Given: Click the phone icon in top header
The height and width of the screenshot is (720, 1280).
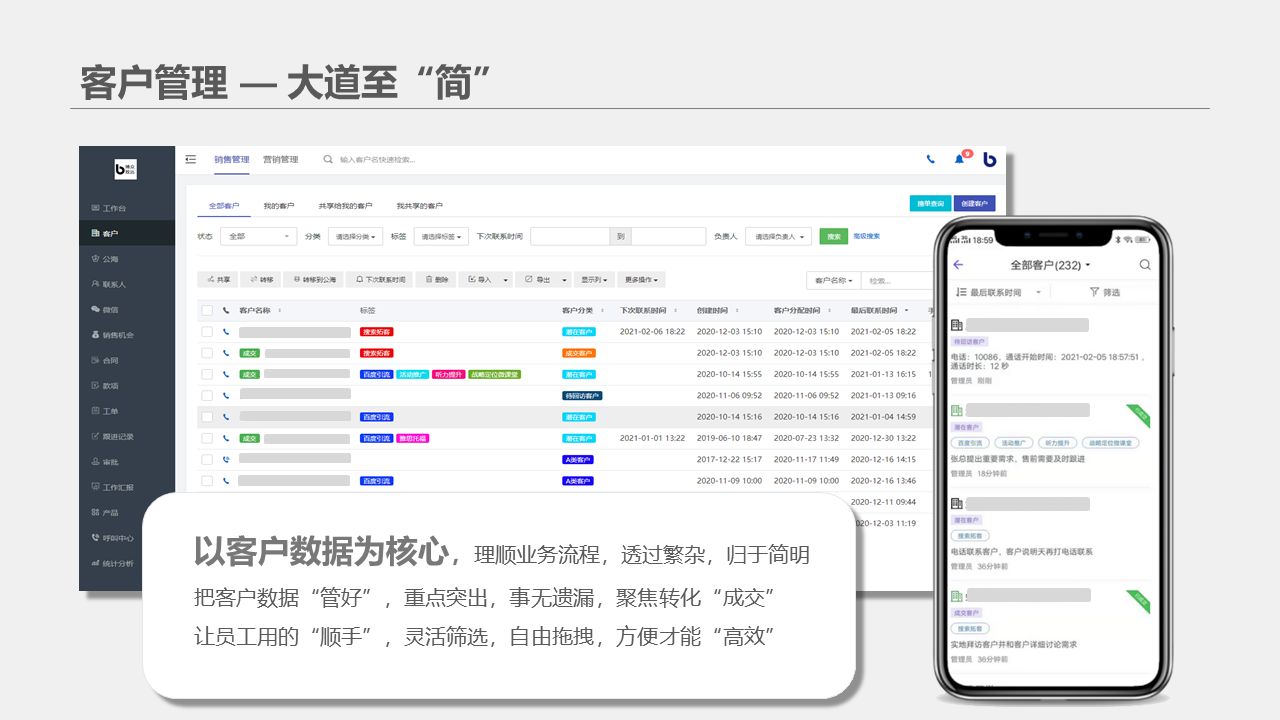Looking at the screenshot, I should [x=931, y=159].
